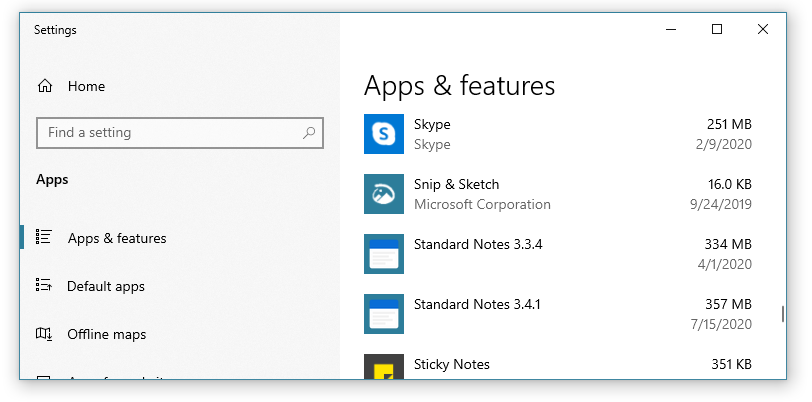The image size is (812, 402).
Task: Minimize the Settings window
Action: (671, 30)
